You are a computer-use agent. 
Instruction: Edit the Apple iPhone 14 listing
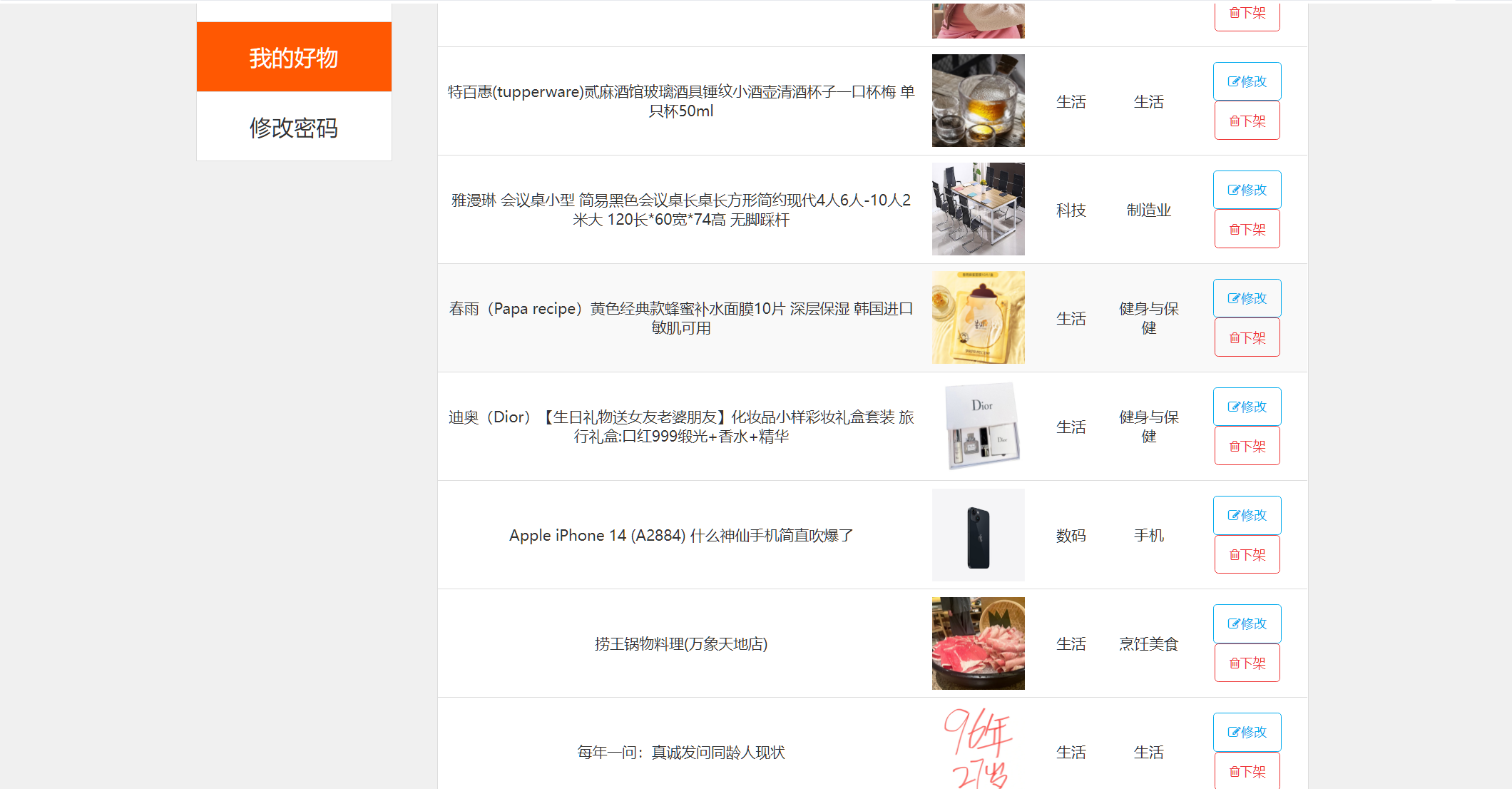pos(1247,515)
